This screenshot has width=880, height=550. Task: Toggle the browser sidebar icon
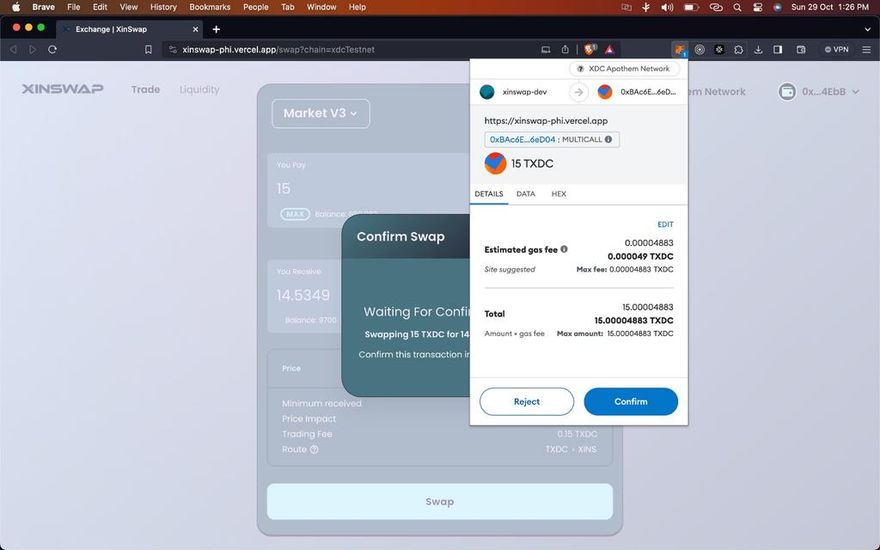point(777,49)
